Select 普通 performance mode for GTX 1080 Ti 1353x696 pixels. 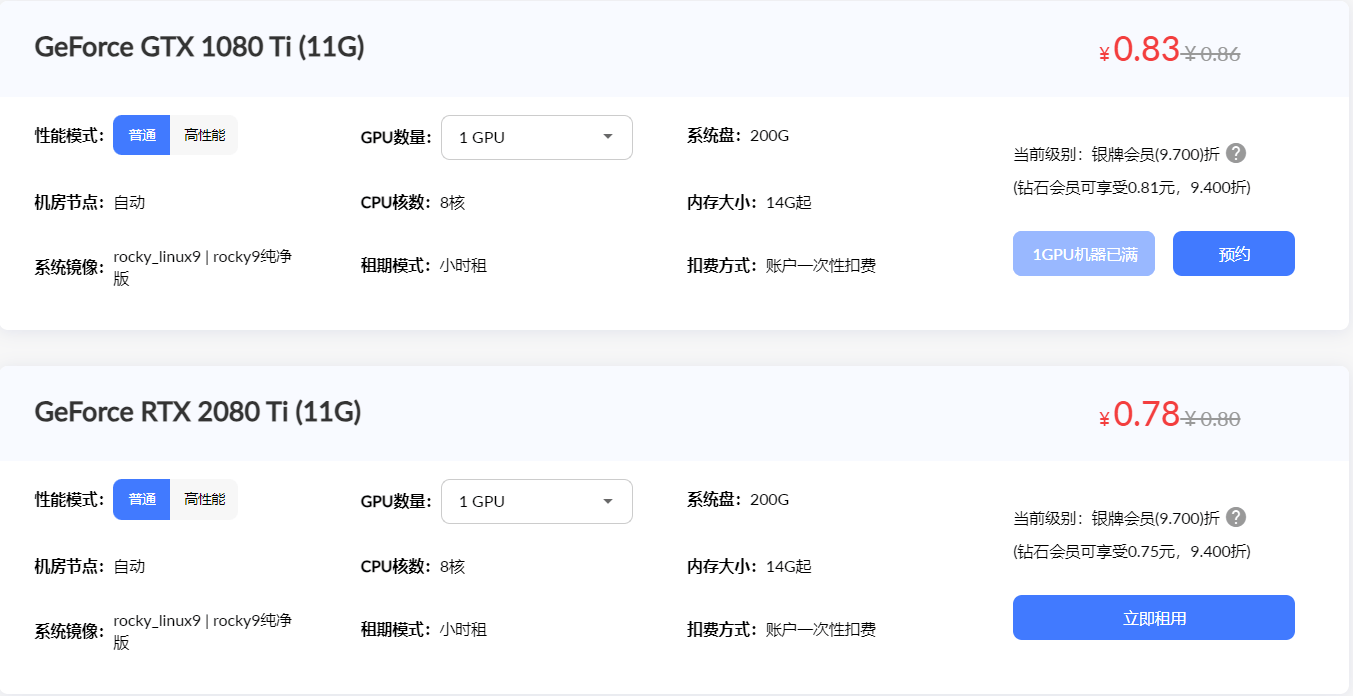tap(142, 135)
